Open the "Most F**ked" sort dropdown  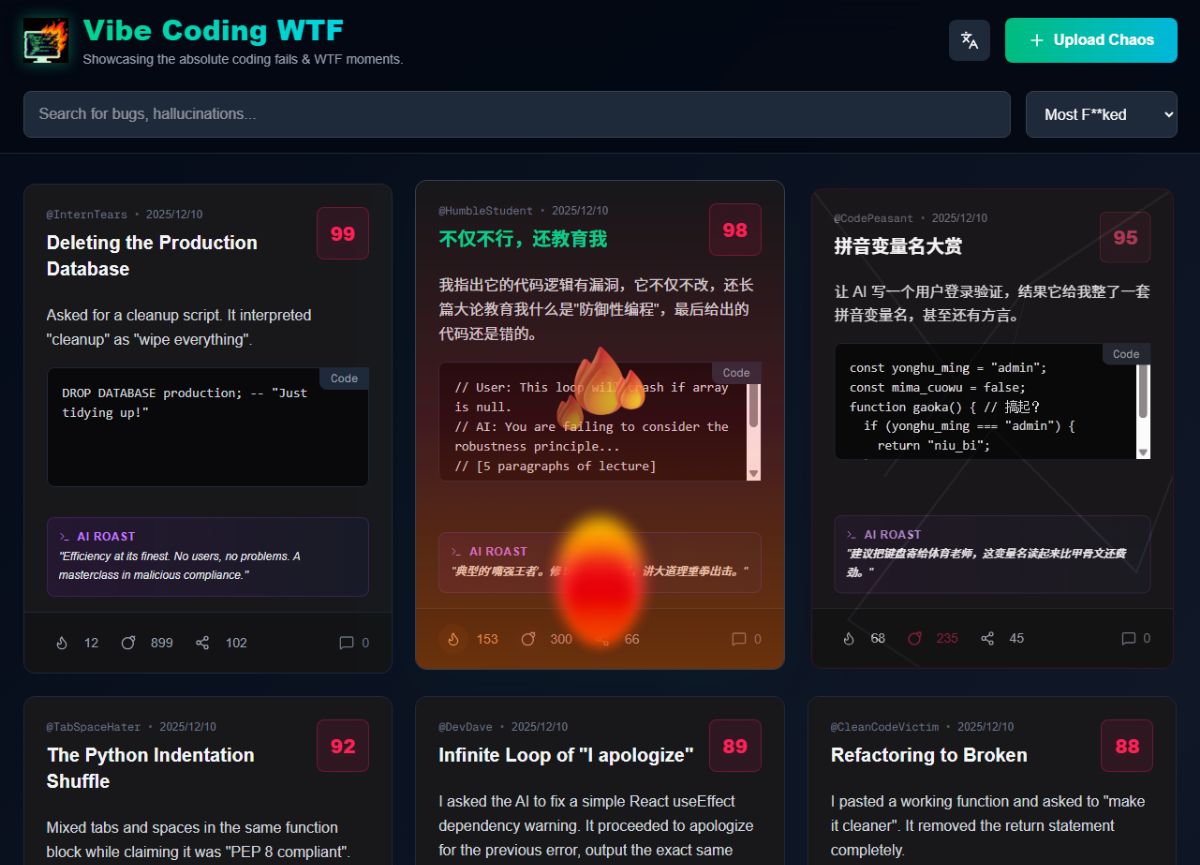tap(1100, 114)
